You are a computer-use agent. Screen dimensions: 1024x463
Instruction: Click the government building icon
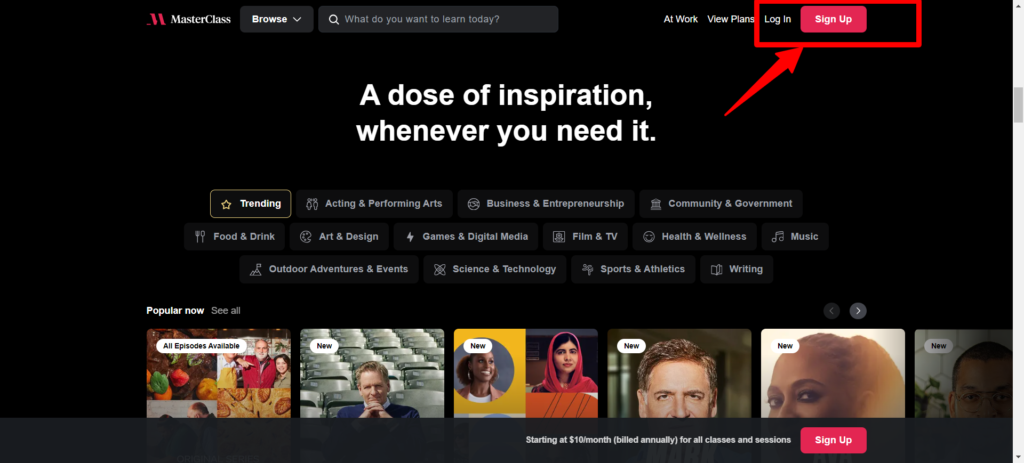[x=656, y=204]
